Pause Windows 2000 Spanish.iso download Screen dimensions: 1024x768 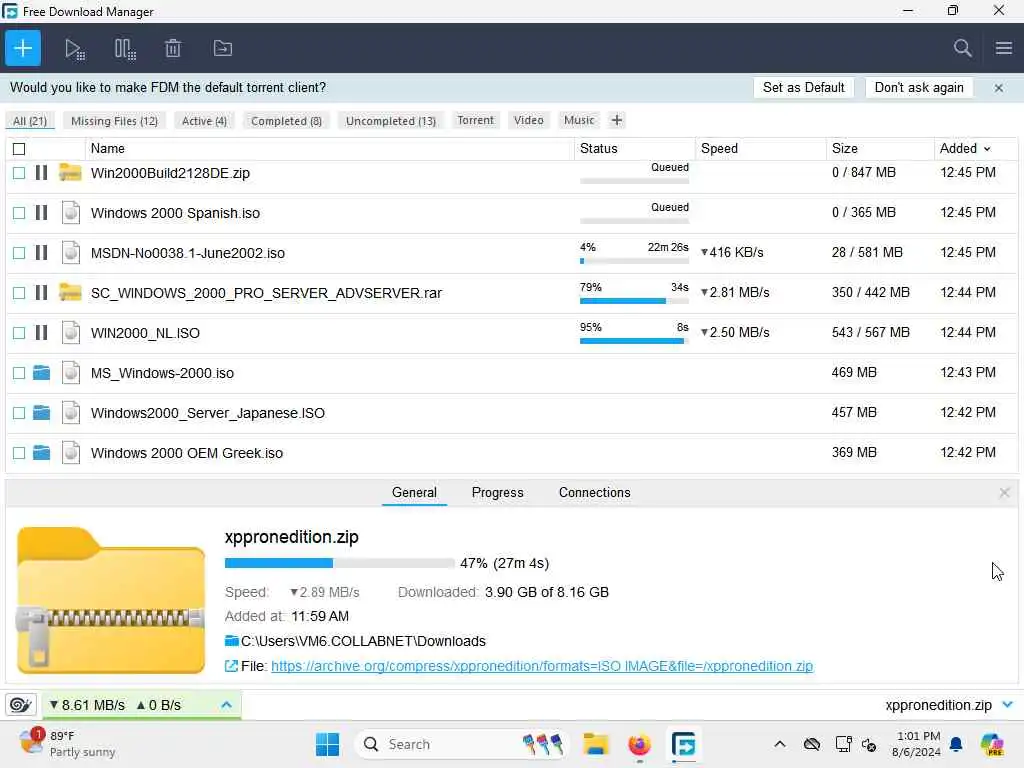[x=41, y=213]
